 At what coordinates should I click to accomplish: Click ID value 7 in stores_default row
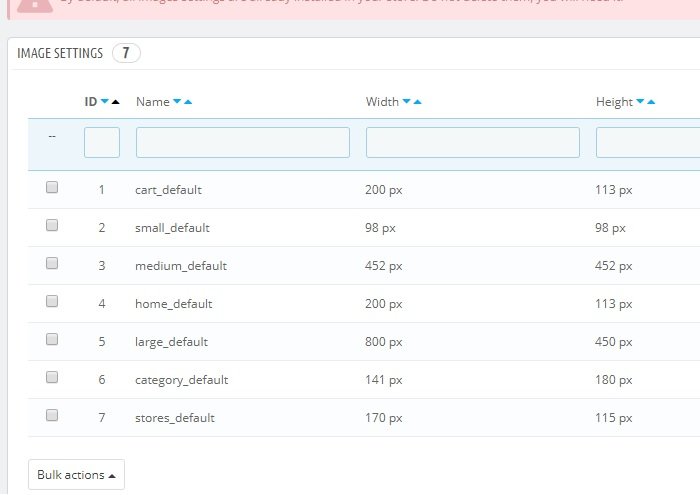[102, 418]
